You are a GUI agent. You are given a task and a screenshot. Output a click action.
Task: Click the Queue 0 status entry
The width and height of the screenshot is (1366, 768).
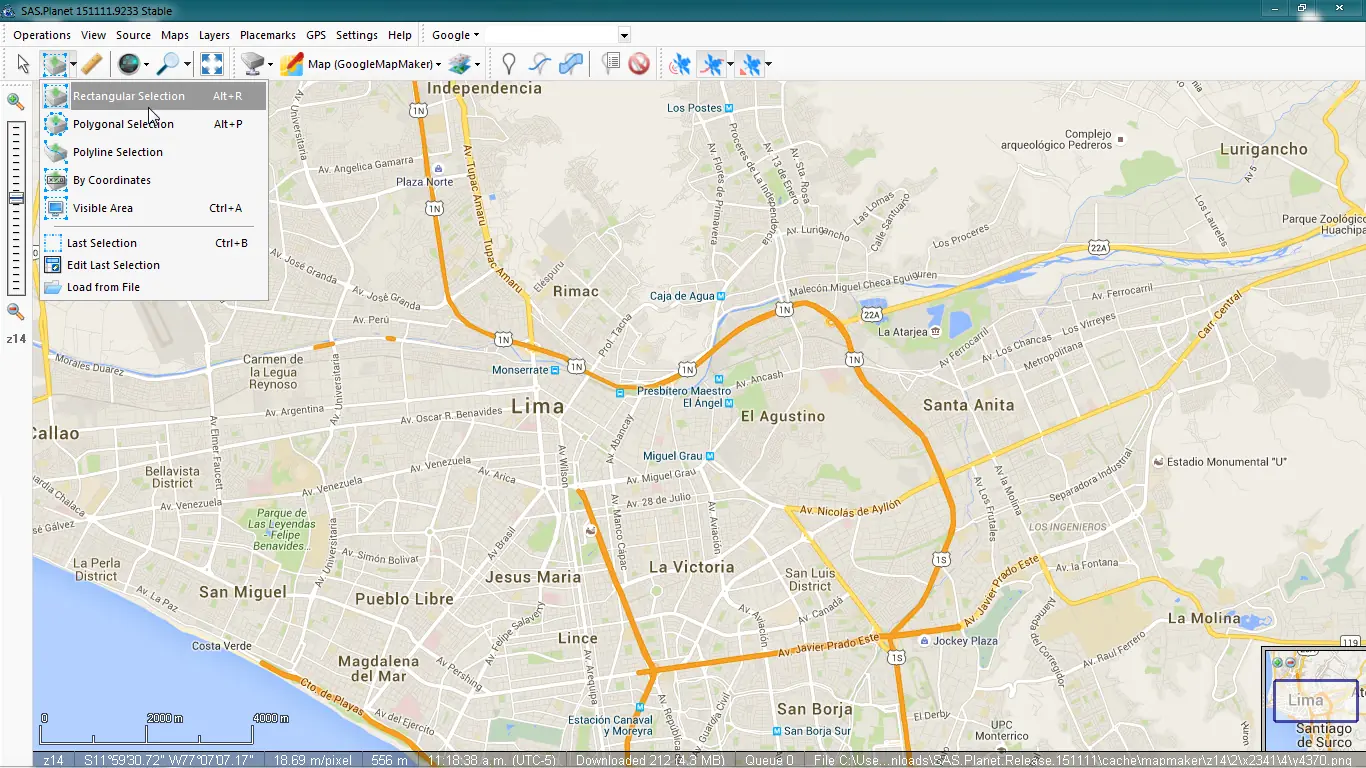click(769, 760)
